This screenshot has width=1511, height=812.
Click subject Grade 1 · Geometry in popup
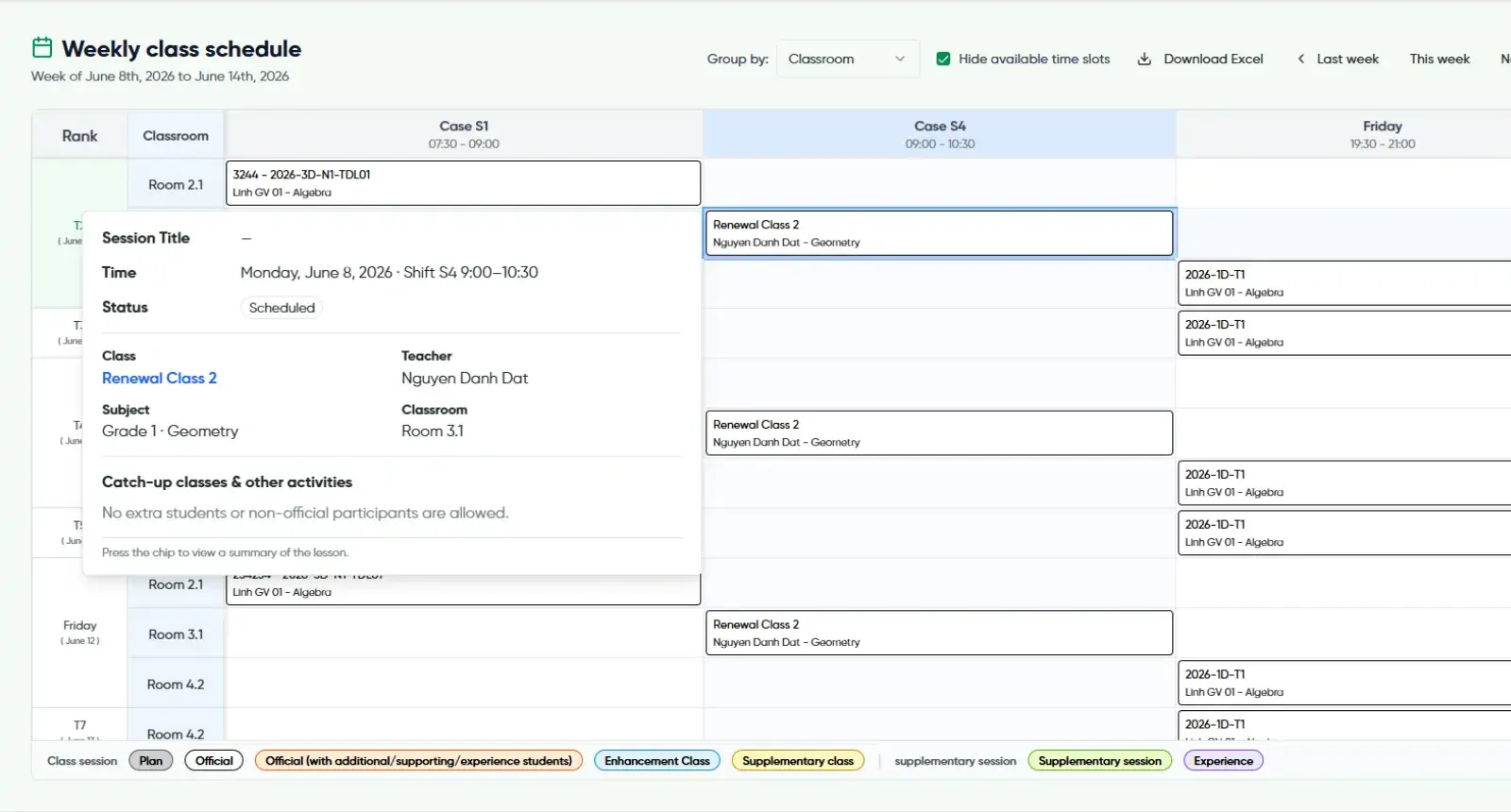[x=170, y=431]
